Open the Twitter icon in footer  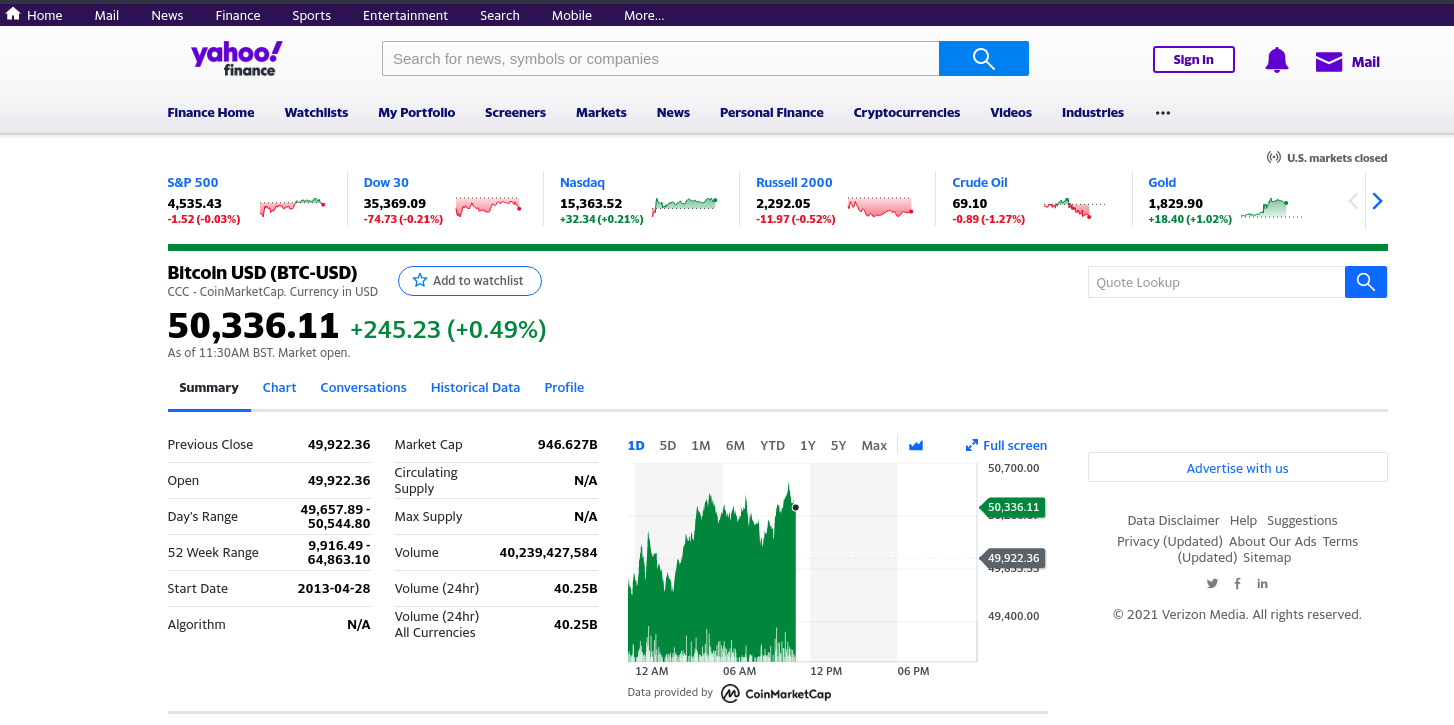tap(1213, 584)
